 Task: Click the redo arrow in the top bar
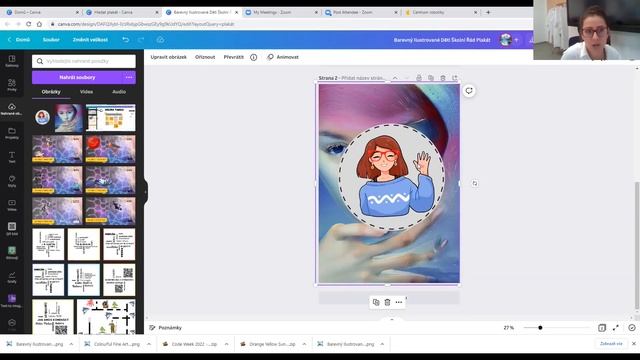pos(141,40)
